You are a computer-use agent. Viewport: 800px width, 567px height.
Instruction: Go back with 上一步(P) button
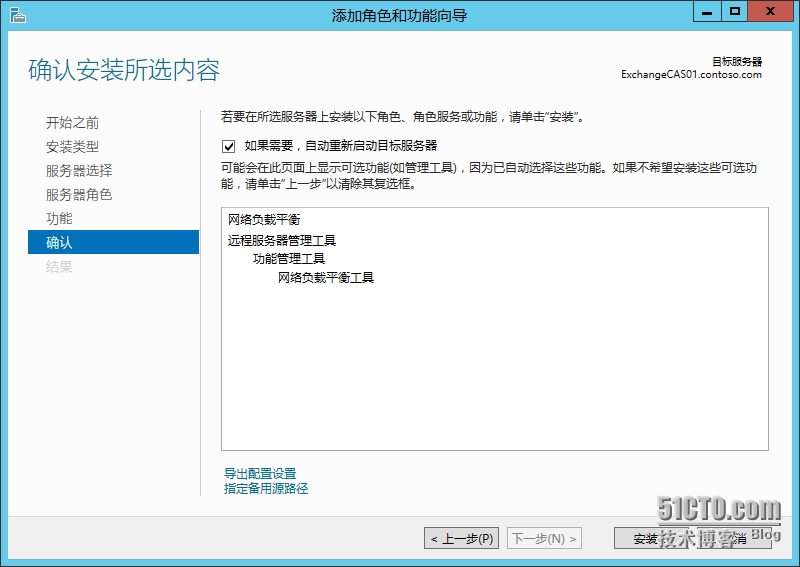point(461,539)
